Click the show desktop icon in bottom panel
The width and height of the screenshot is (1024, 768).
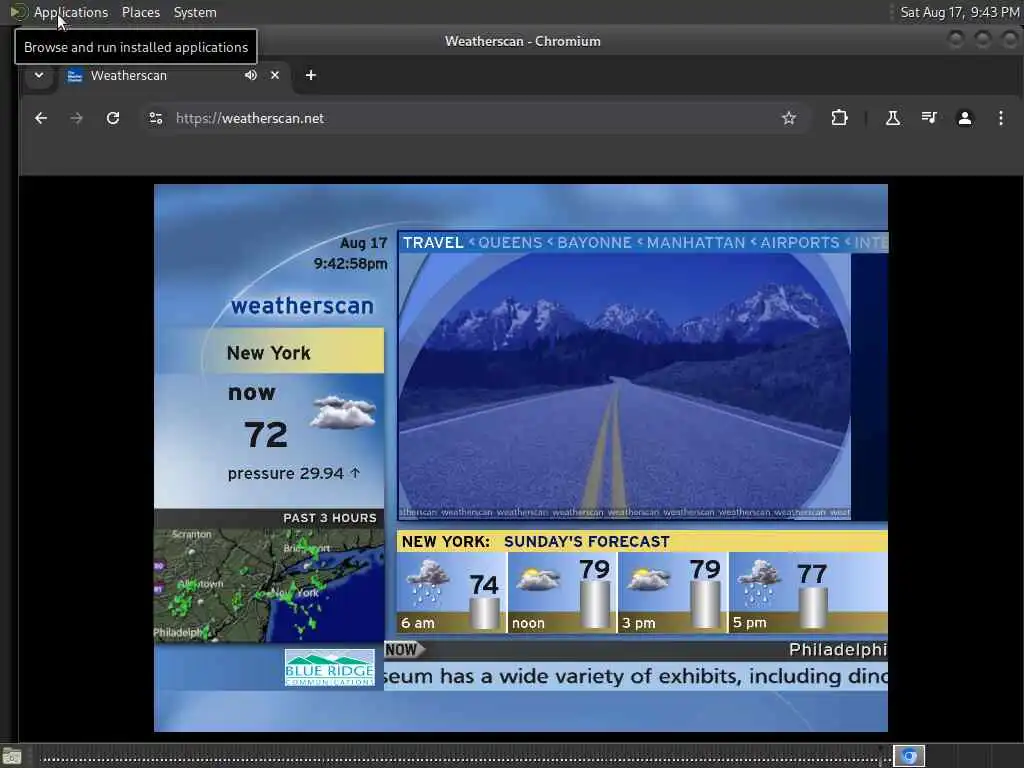click(x=12, y=757)
